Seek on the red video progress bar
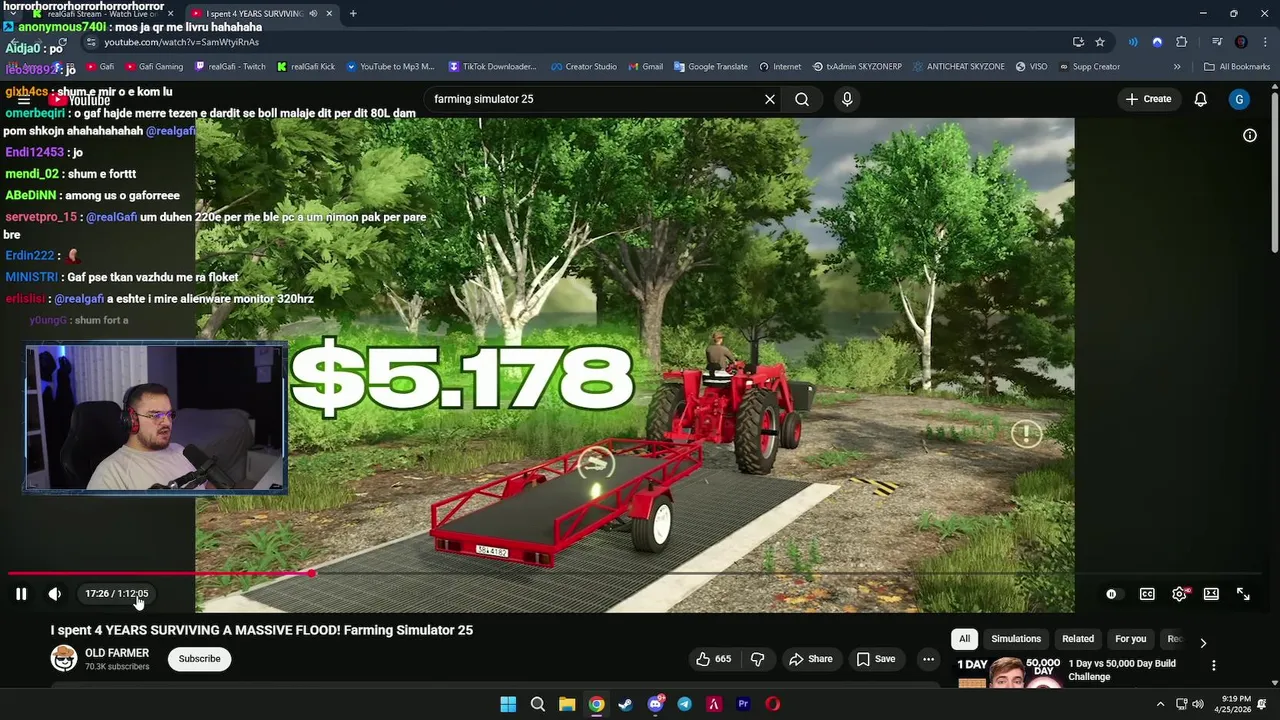The width and height of the screenshot is (1280, 720). [x=161, y=574]
